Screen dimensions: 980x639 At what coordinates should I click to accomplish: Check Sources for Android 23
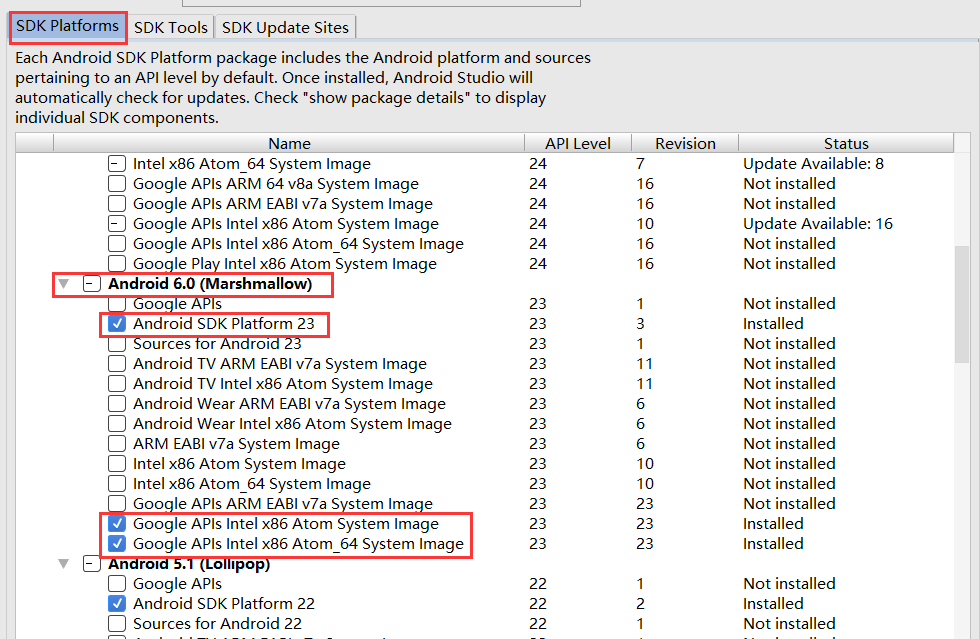[117, 344]
